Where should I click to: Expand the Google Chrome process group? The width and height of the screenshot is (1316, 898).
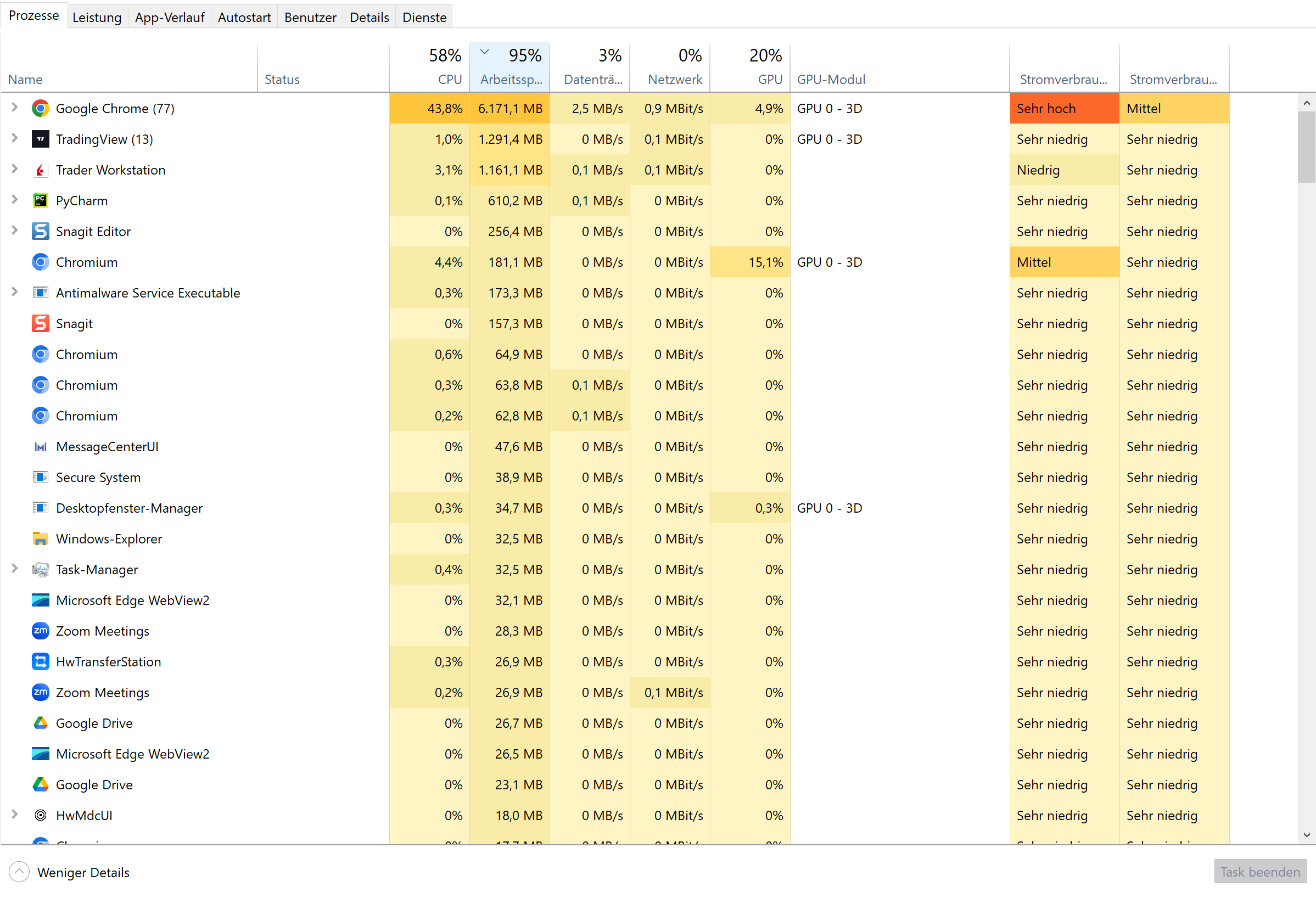[x=15, y=107]
